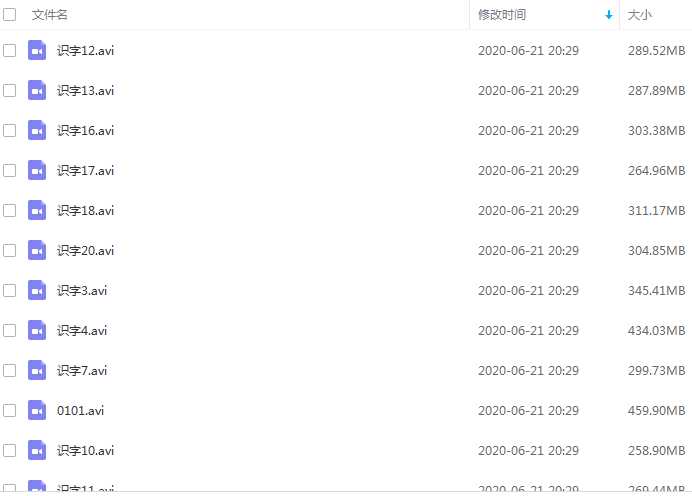Image resolution: width=692 pixels, height=496 pixels.
Task: Toggle the select-all checkbox in header
Action: point(9,15)
